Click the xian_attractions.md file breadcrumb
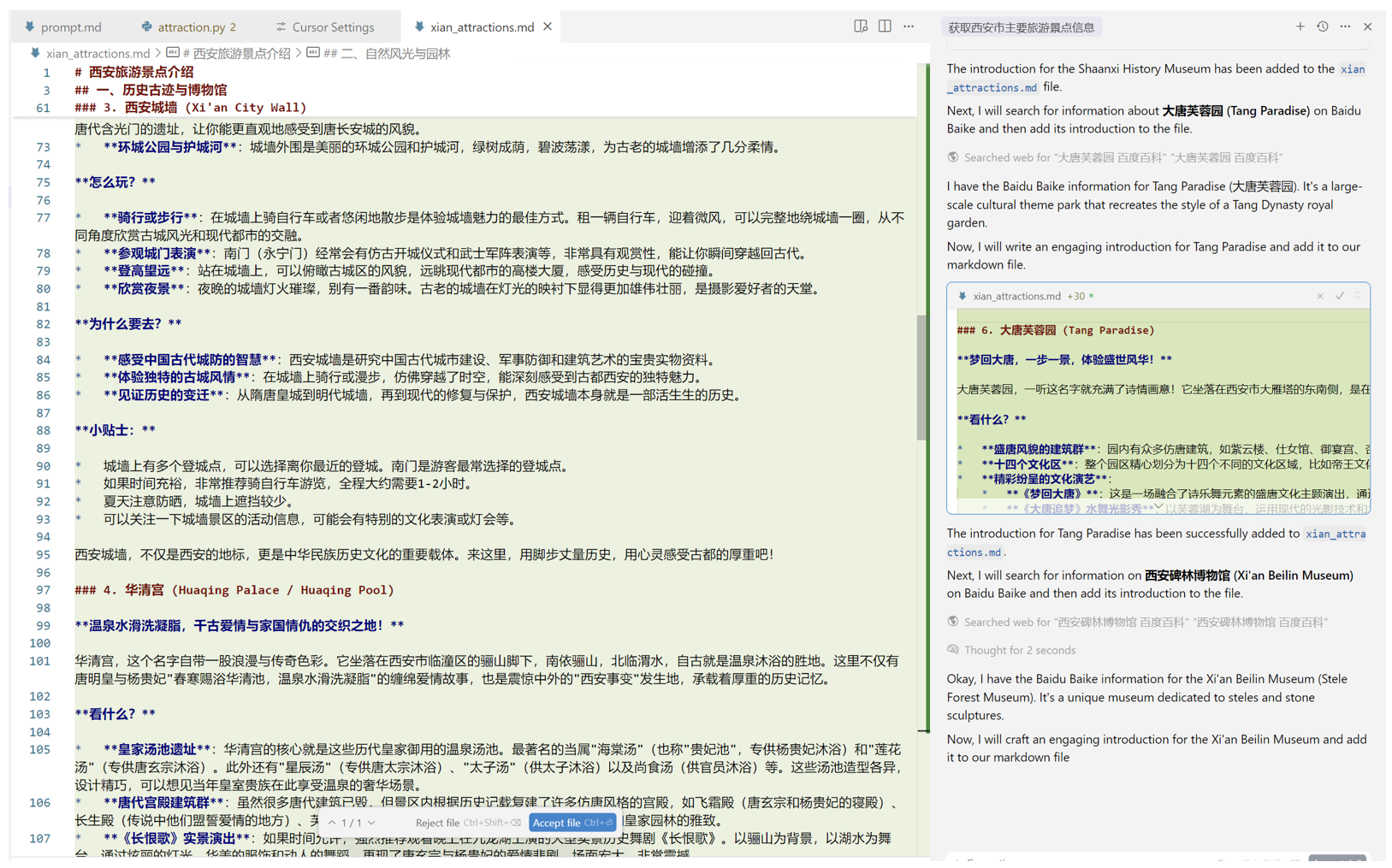 [98, 53]
